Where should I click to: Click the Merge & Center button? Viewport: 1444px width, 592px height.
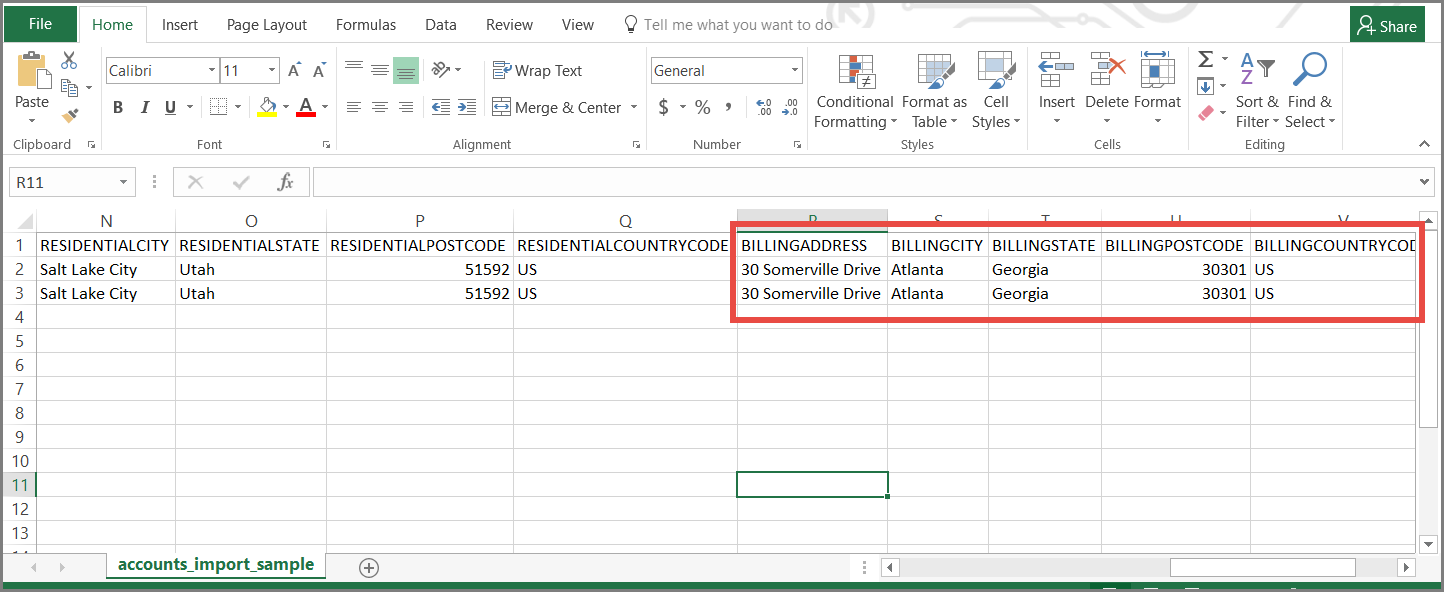(565, 108)
